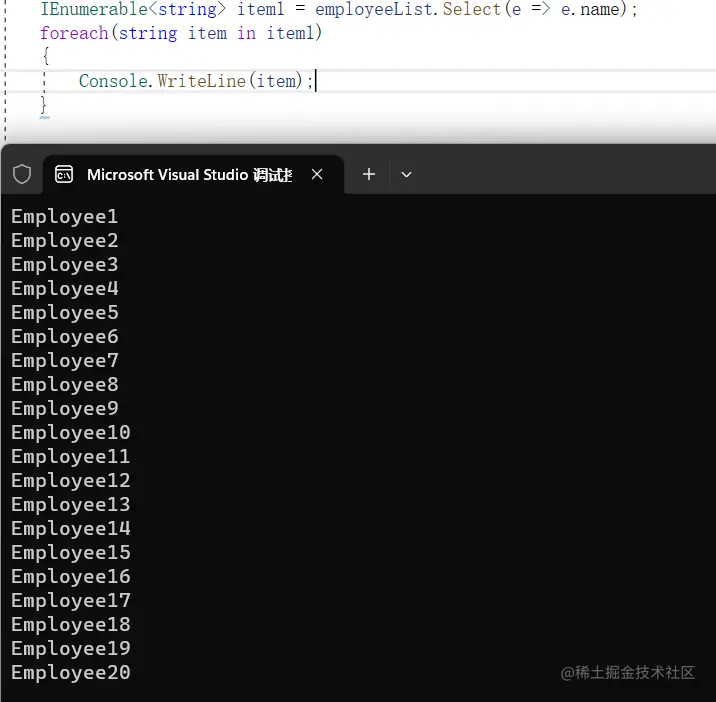Click the Employee4 output line

(64, 289)
